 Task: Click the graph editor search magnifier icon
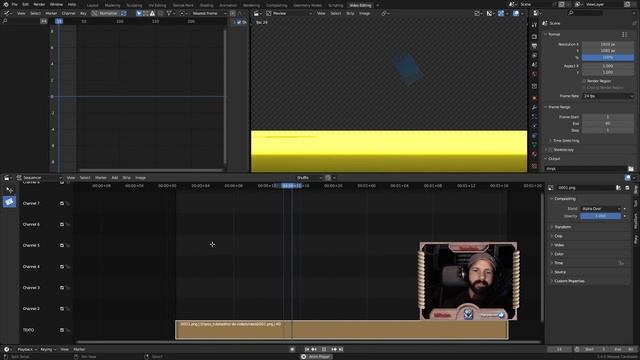pyautogui.click(x=5, y=21)
